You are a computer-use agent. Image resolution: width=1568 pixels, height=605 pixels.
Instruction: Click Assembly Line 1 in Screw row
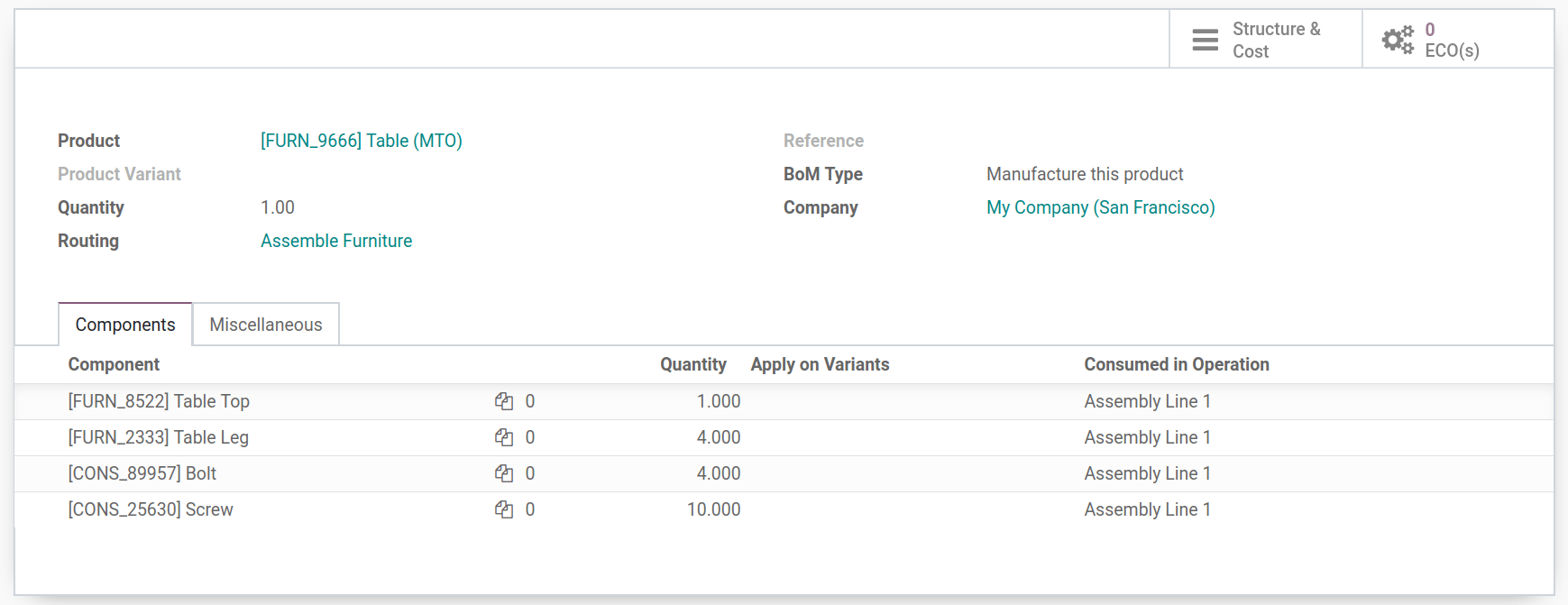(x=1147, y=509)
